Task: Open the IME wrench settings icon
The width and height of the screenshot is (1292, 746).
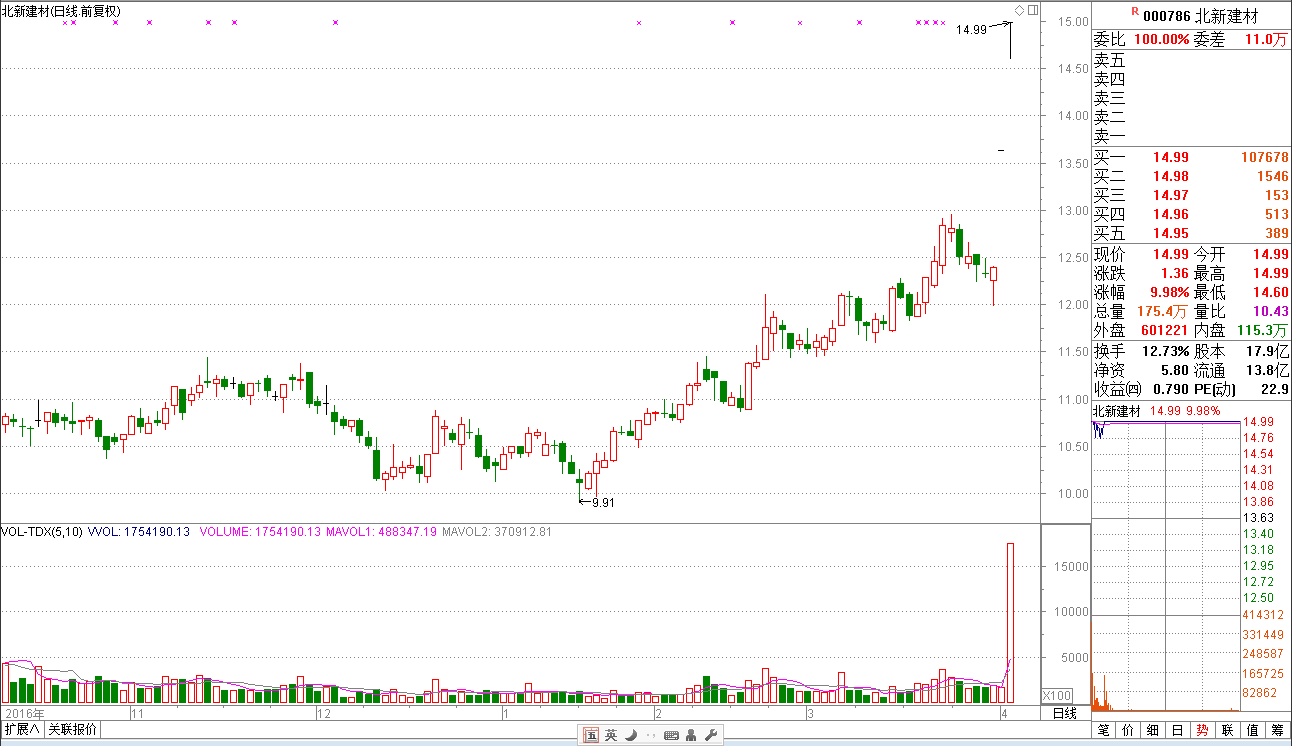Action: pyautogui.click(x=711, y=736)
